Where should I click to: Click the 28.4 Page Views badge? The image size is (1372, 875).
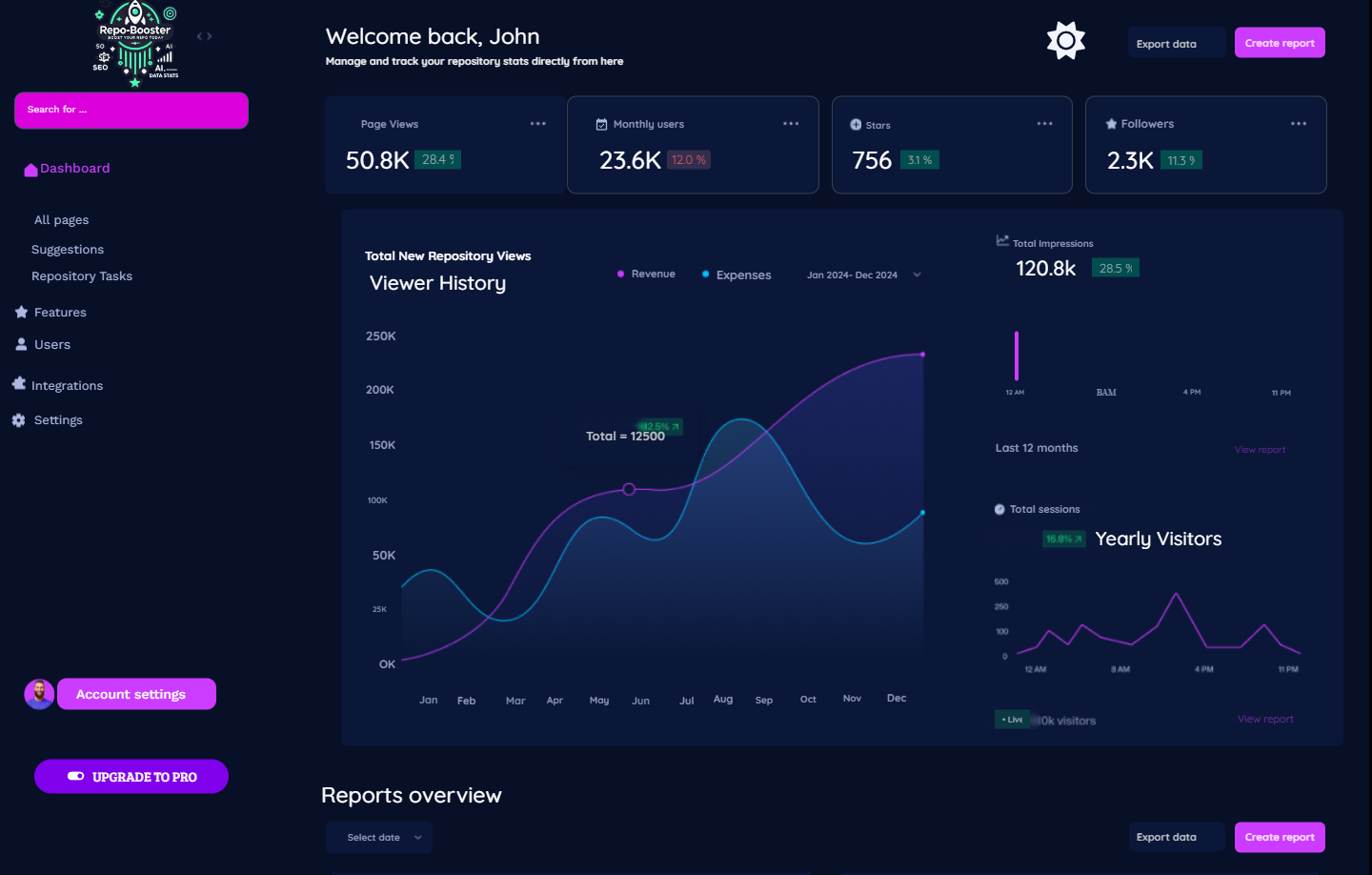pos(438,160)
